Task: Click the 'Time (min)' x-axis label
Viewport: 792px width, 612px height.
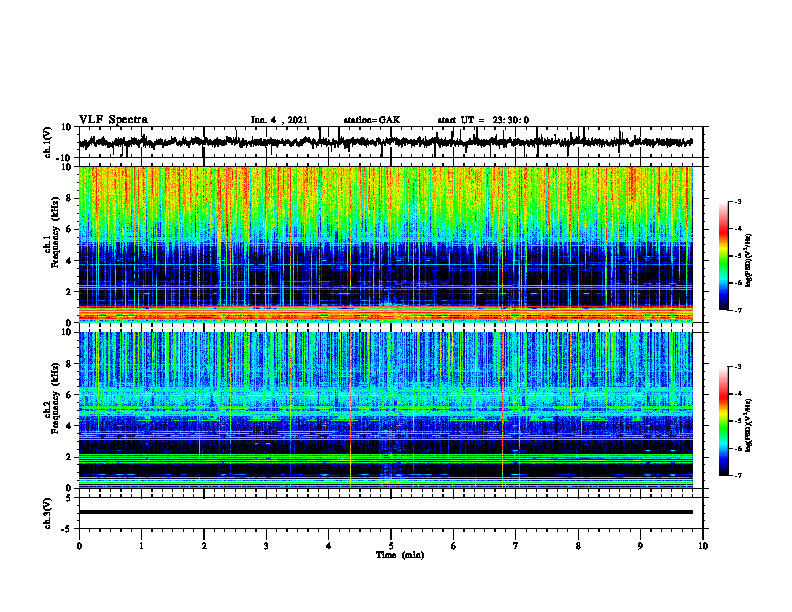Action: click(400, 555)
